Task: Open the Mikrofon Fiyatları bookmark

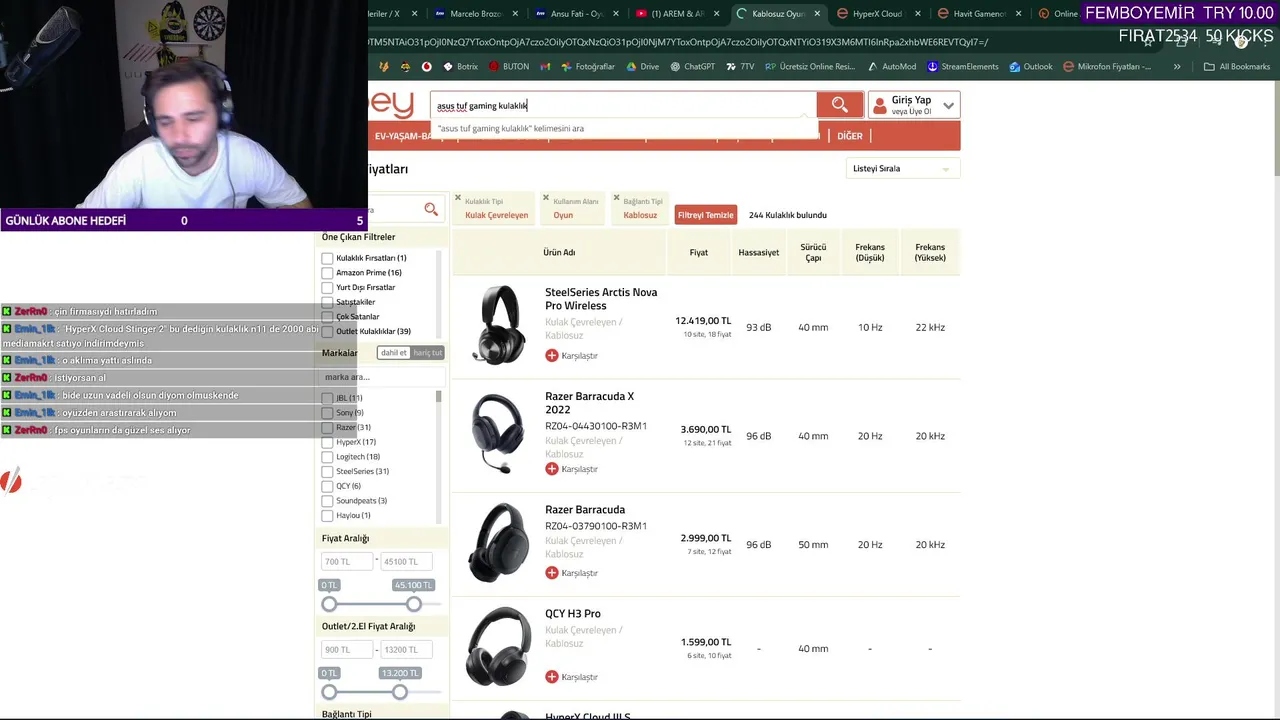Action: pyautogui.click(x=1107, y=67)
